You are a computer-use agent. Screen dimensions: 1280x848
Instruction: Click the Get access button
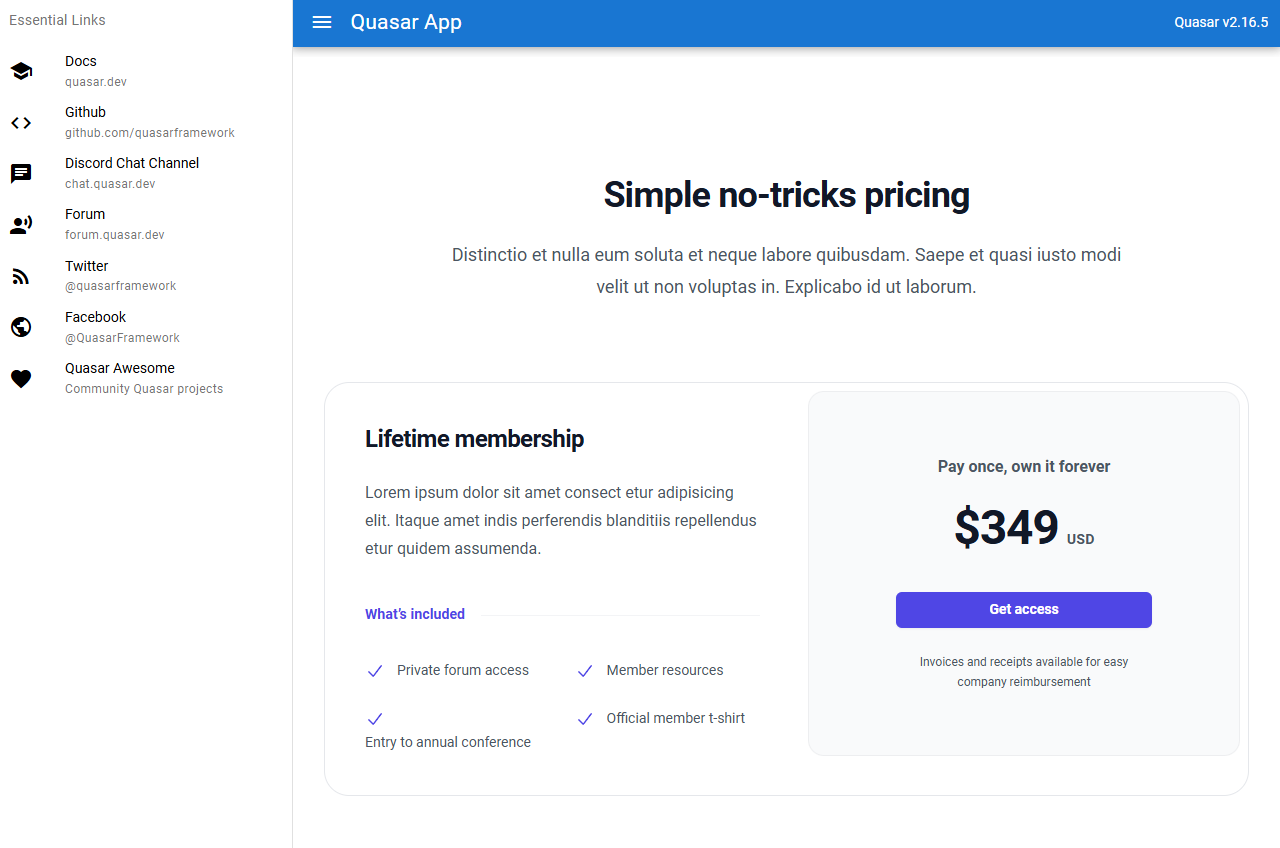1023,610
